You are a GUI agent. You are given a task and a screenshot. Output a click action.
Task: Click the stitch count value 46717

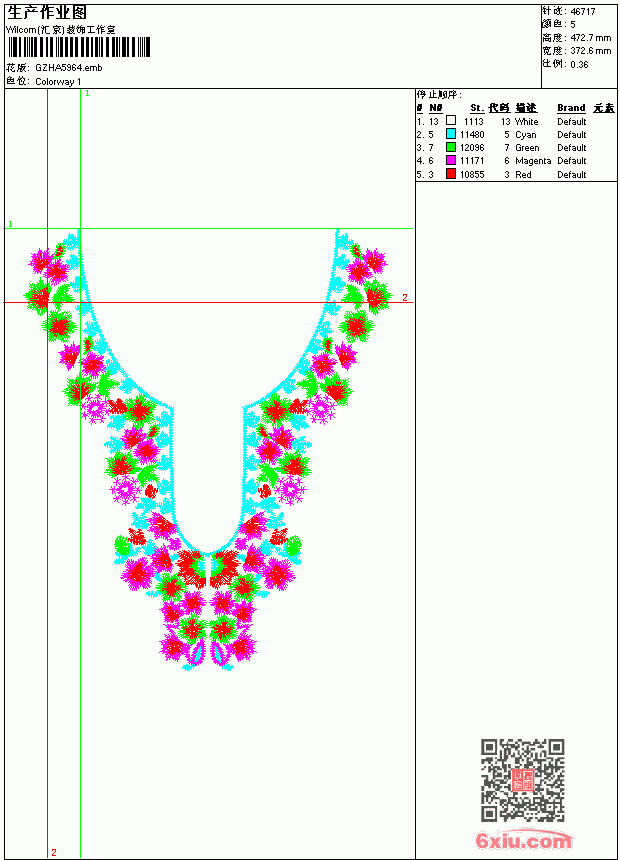583,12
